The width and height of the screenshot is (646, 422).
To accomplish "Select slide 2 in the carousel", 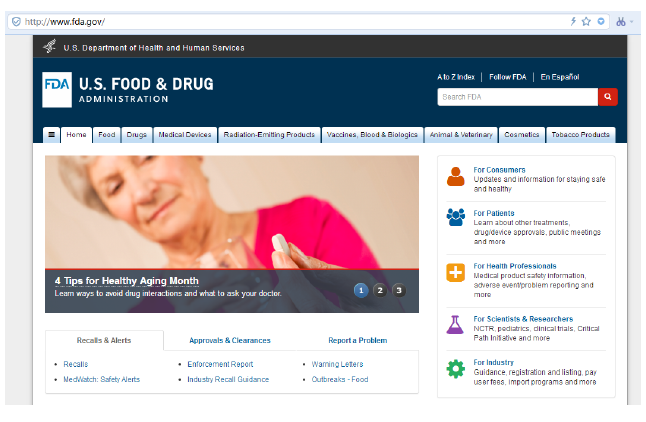I will (380, 291).
